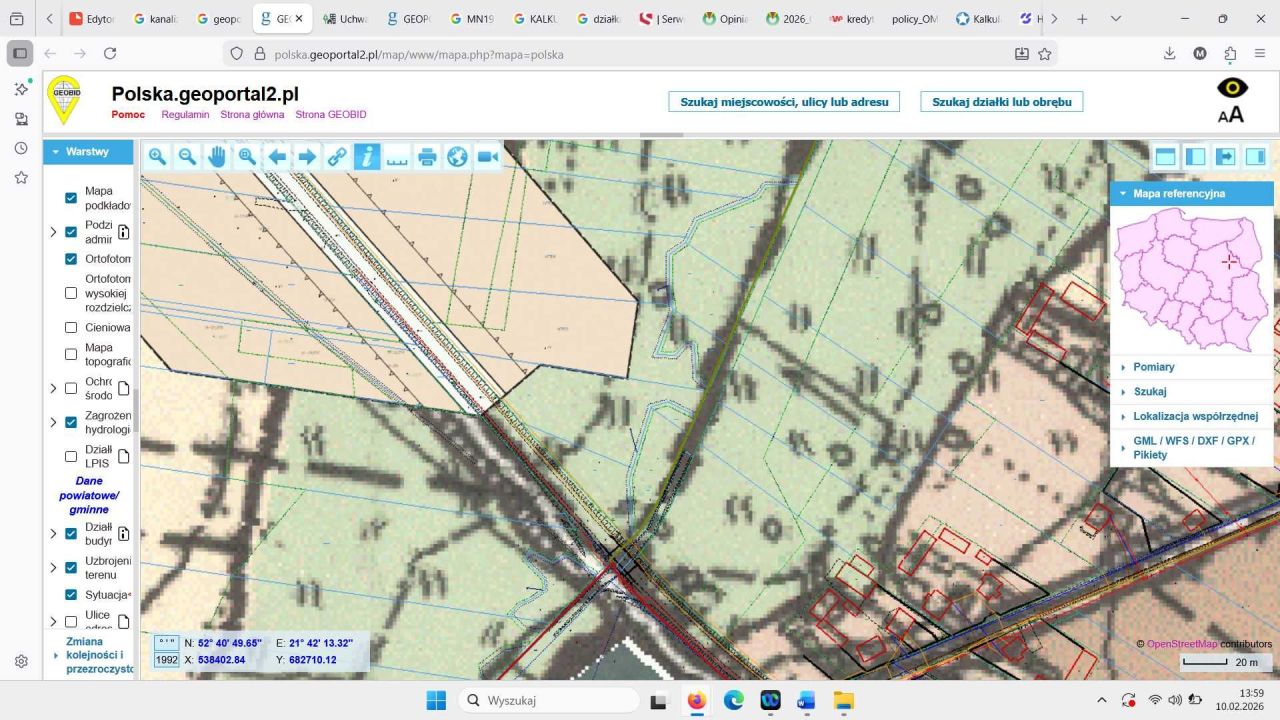Activate the pan hand tool

click(x=217, y=156)
